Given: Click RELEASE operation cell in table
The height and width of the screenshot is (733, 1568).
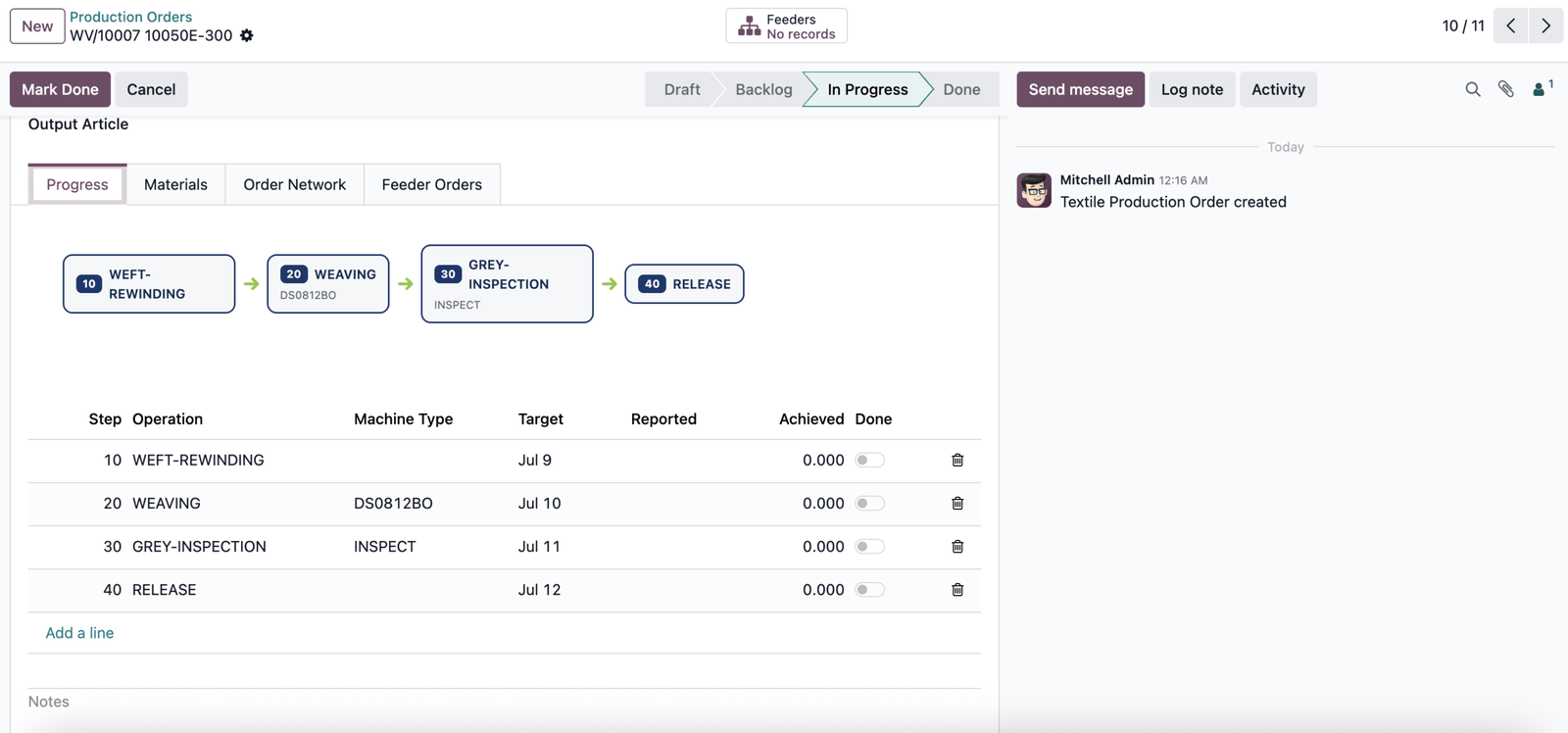Looking at the screenshot, I should [x=164, y=590].
